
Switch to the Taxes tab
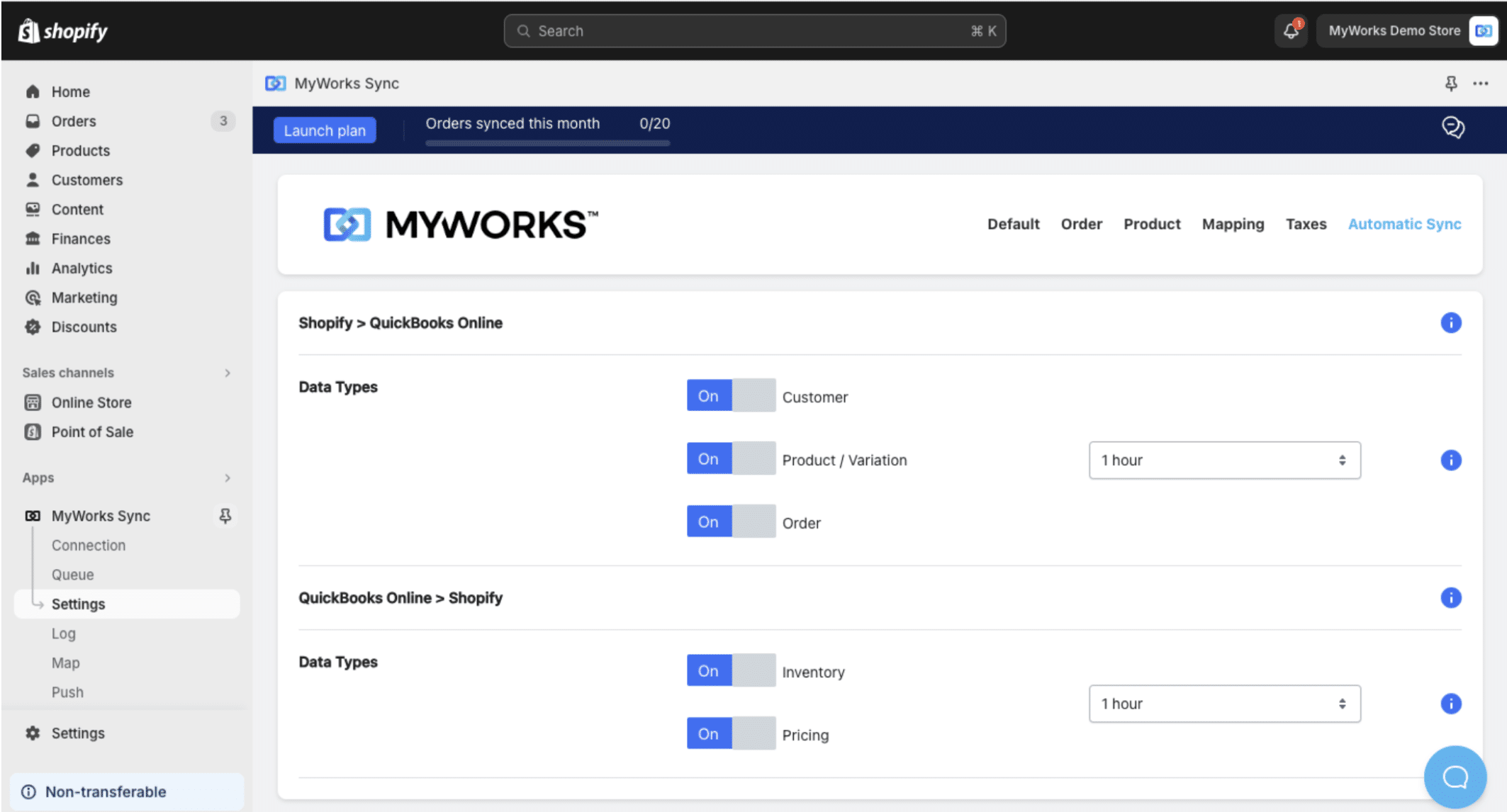(x=1306, y=224)
